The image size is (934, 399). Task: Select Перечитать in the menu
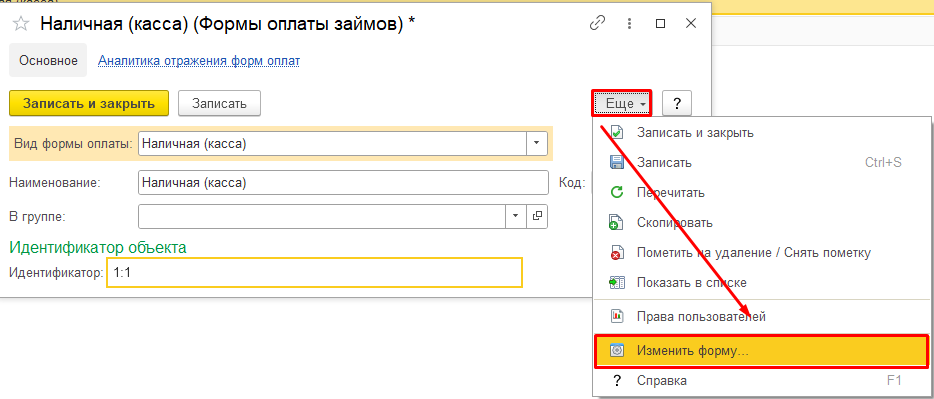(x=762, y=192)
